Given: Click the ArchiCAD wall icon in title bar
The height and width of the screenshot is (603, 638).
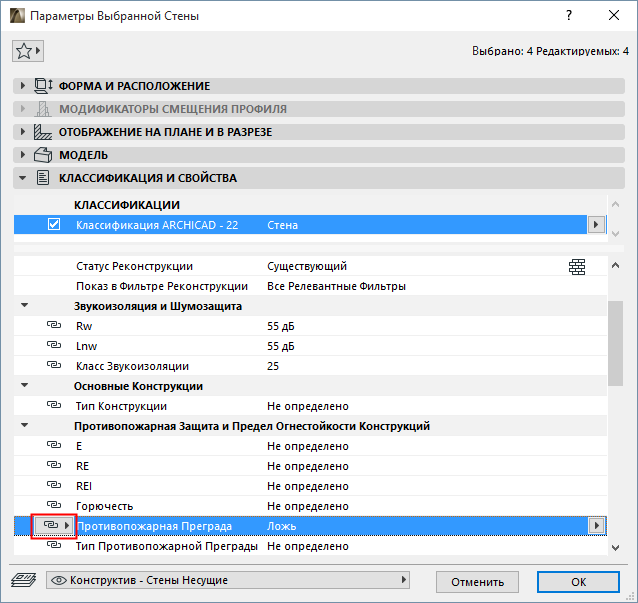Looking at the screenshot, I should tap(17, 15).
